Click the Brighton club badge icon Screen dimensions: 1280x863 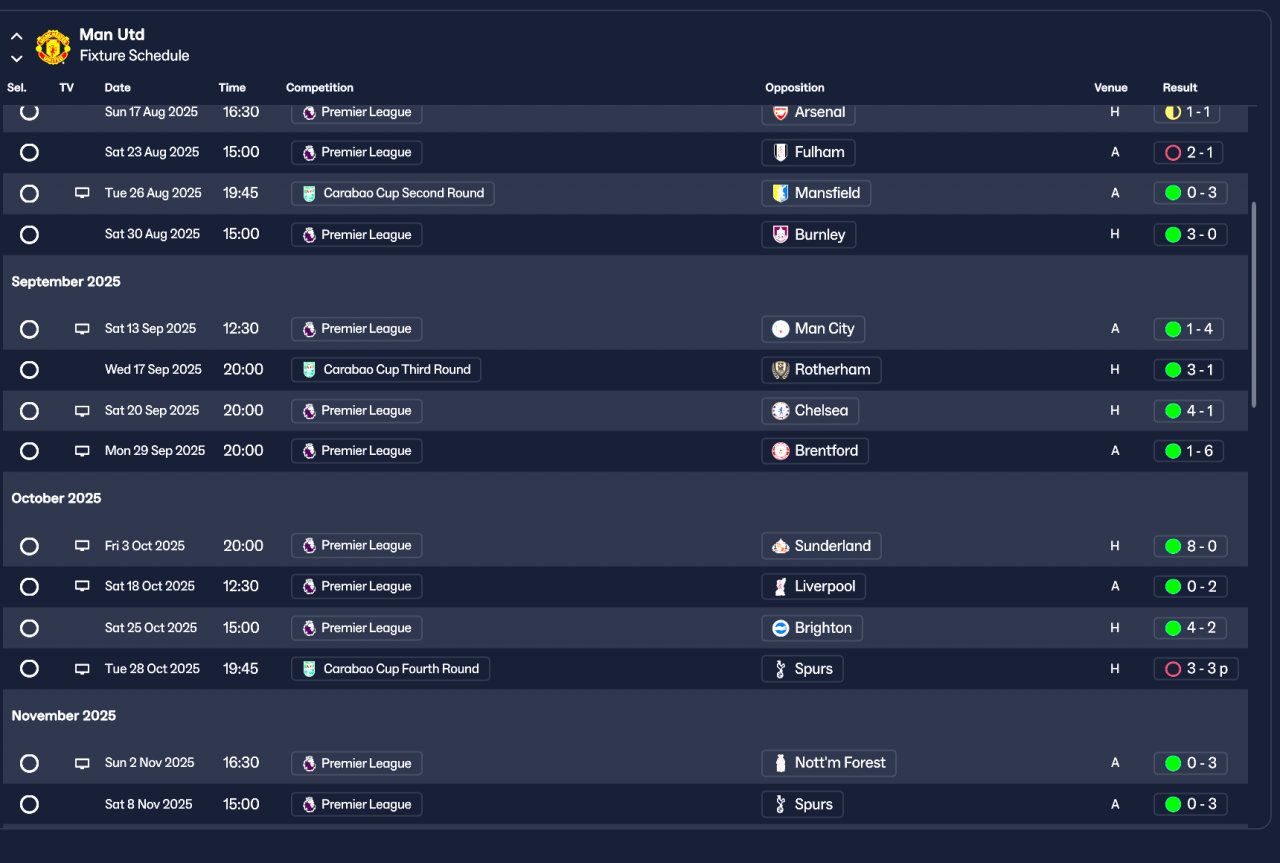point(780,628)
